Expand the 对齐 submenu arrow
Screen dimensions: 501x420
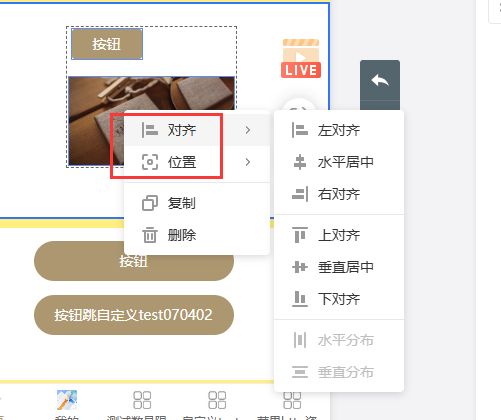point(248,130)
